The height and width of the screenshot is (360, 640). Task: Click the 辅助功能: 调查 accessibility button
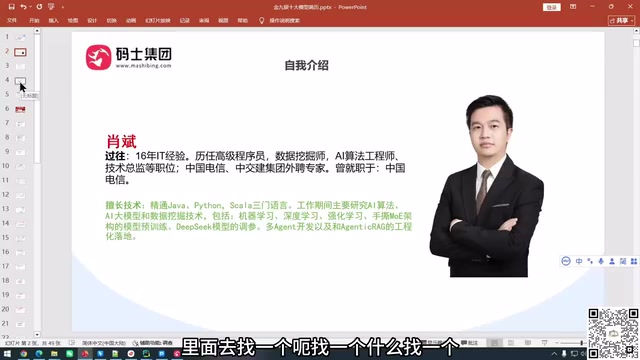click(153, 343)
